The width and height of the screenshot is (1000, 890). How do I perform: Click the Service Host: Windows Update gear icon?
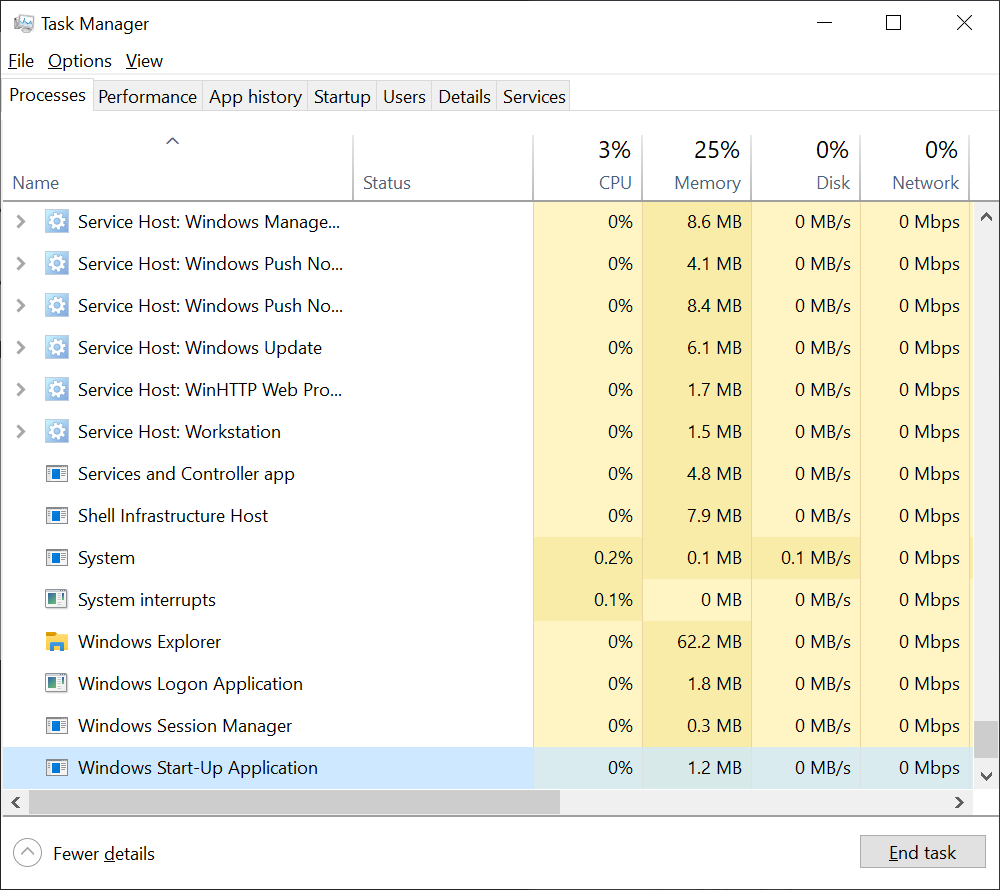(57, 348)
